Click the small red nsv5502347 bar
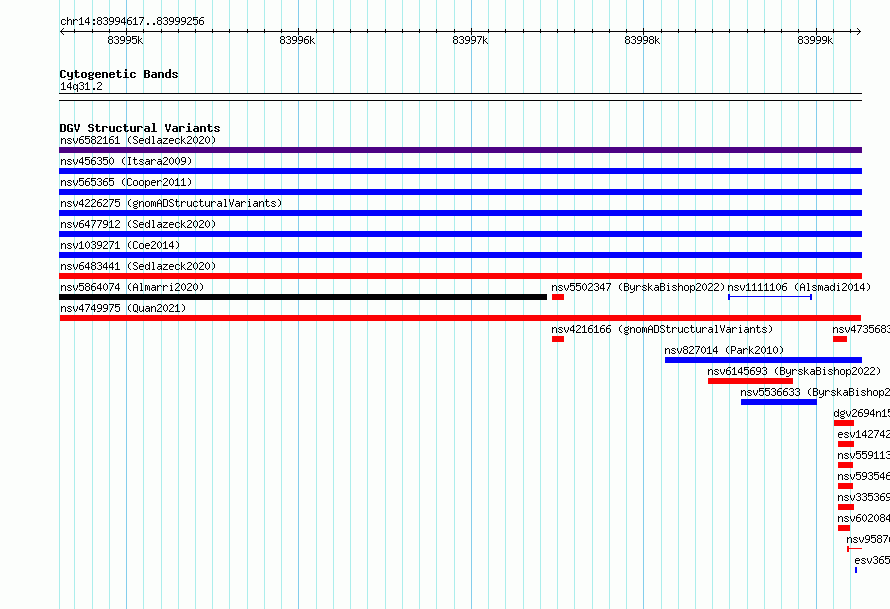The width and height of the screenshot is (890, 609). [x=558, y=297]
